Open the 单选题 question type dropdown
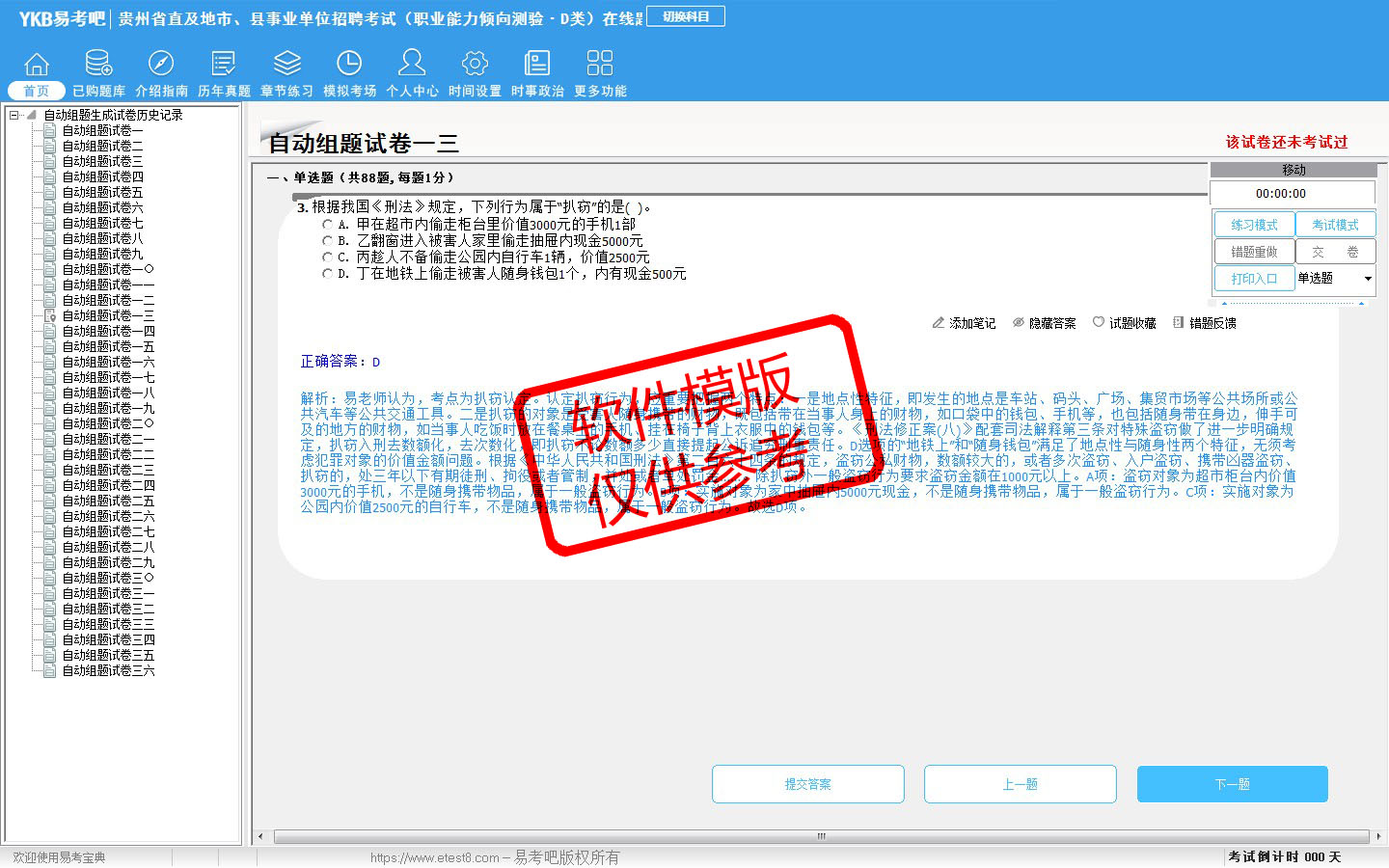 pos(1368,279)
